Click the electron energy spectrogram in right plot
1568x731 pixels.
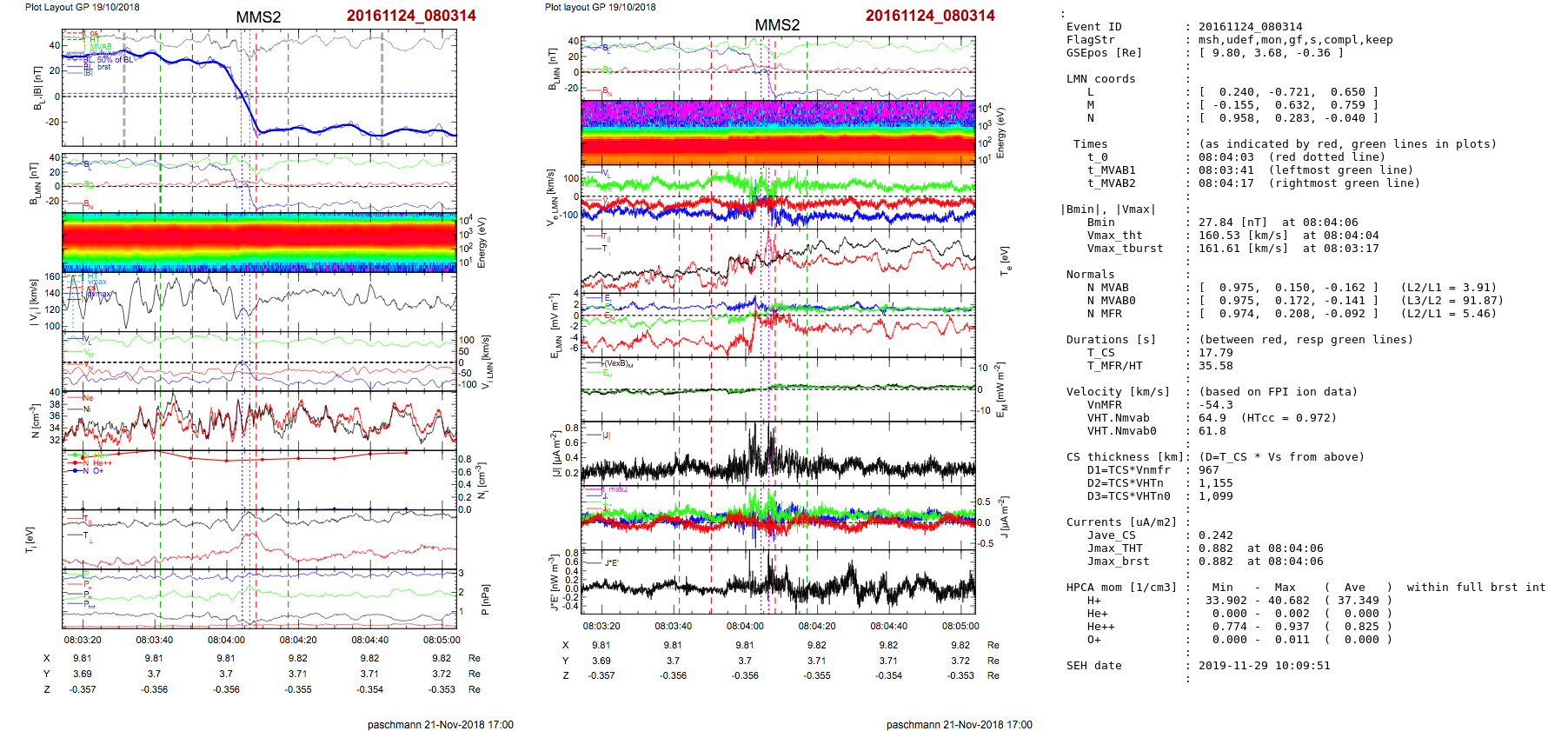pyautogui.click(x=778, y=132)
